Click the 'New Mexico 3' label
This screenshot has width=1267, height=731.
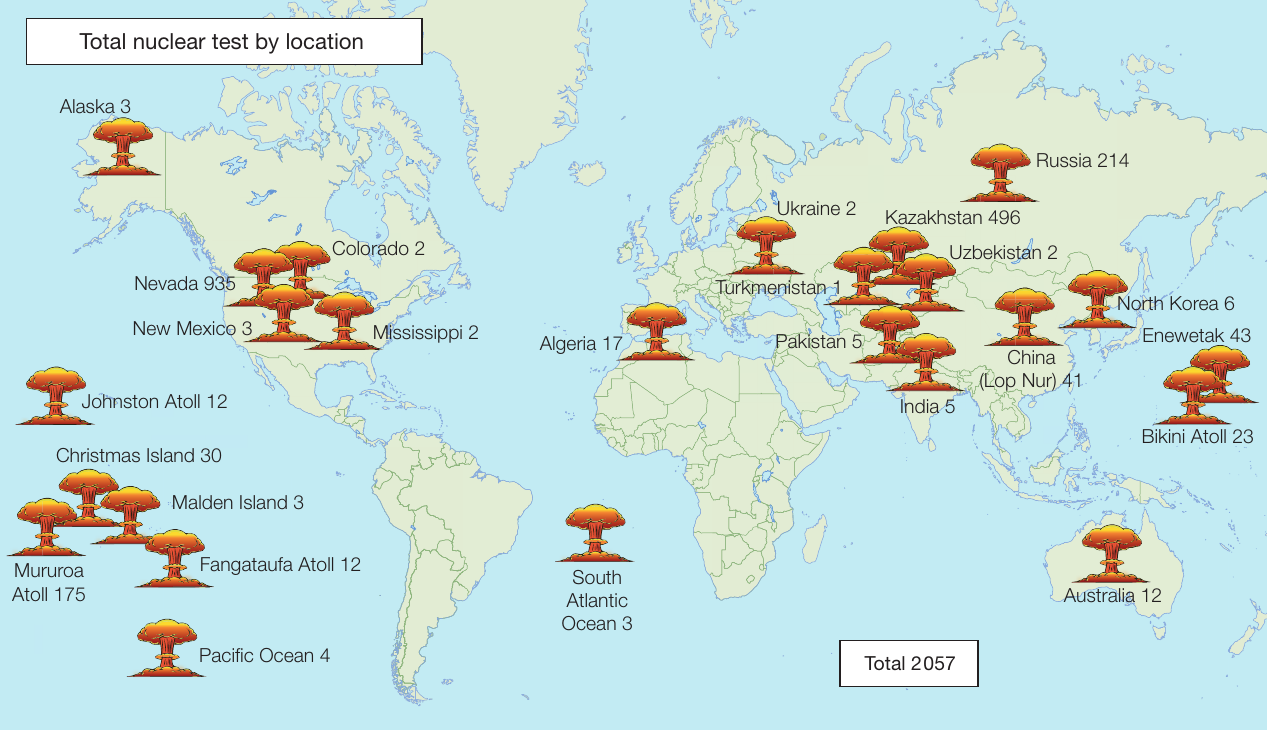pos(192,328)
